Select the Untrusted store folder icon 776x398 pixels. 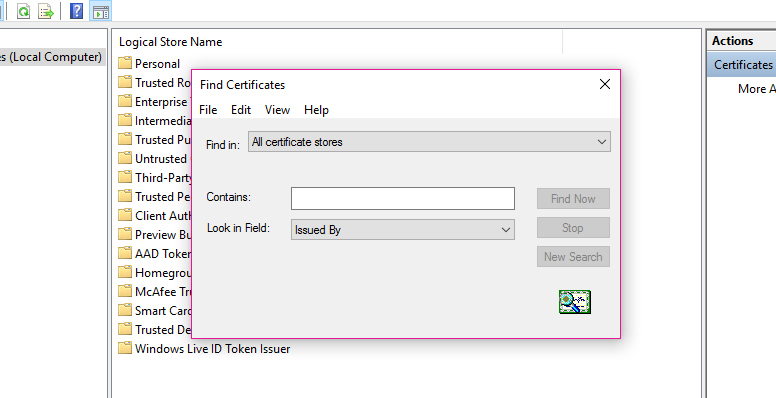125,158
